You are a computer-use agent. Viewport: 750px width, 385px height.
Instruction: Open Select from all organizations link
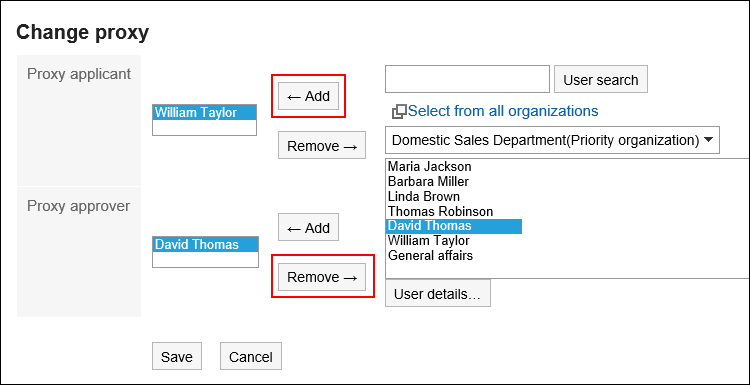pyautogui.click(x=503, y=111)
